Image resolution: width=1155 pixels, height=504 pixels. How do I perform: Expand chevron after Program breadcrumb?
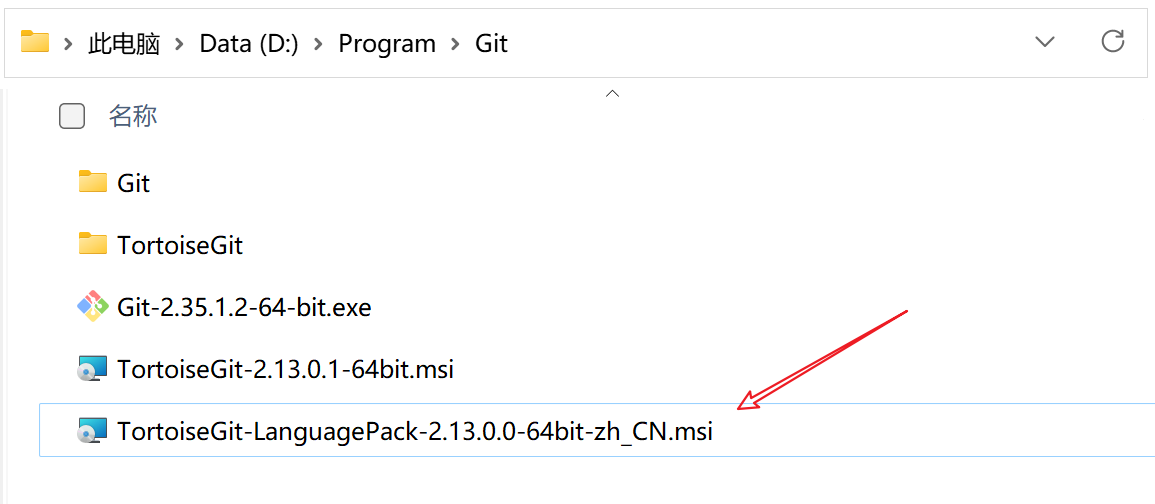pos(455,44)
